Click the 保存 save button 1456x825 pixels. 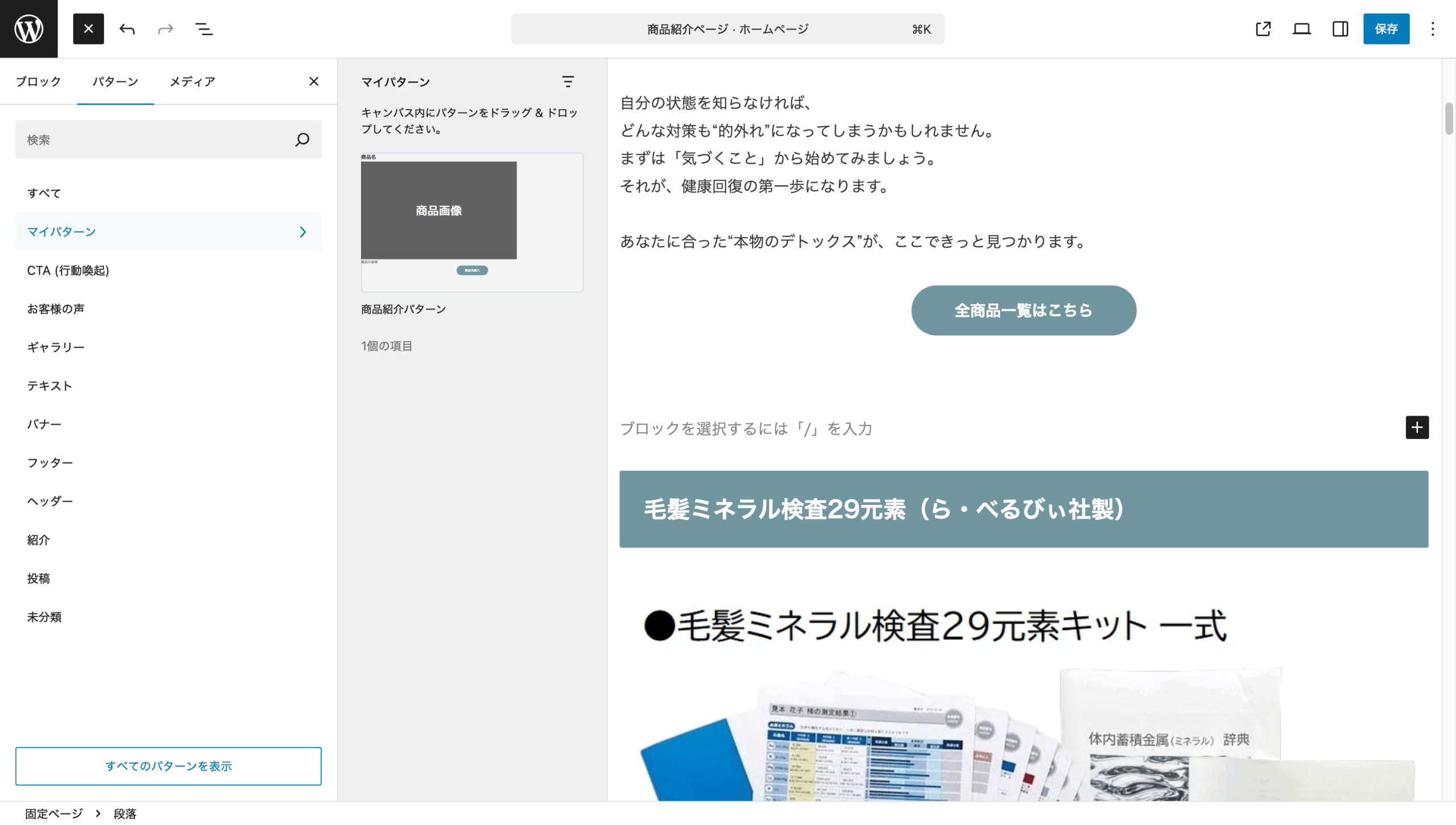click(1385, 28)
